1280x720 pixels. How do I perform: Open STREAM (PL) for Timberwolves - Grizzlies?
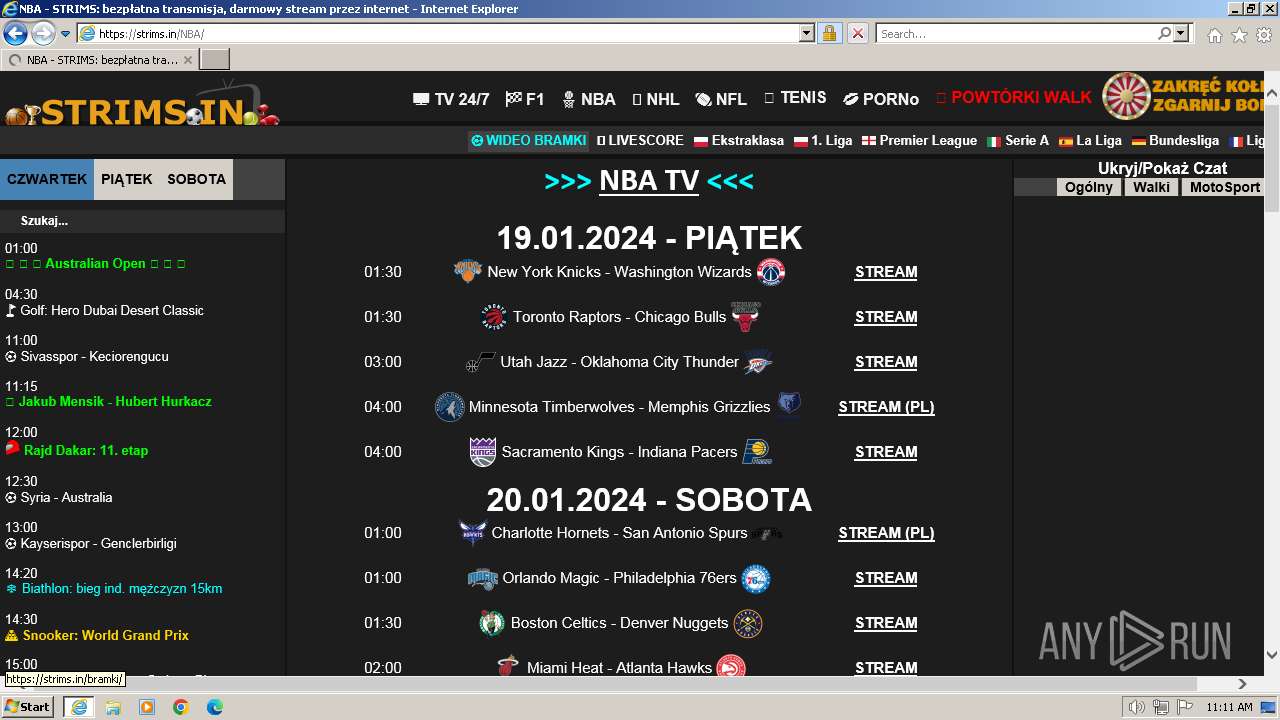[886, 407]
